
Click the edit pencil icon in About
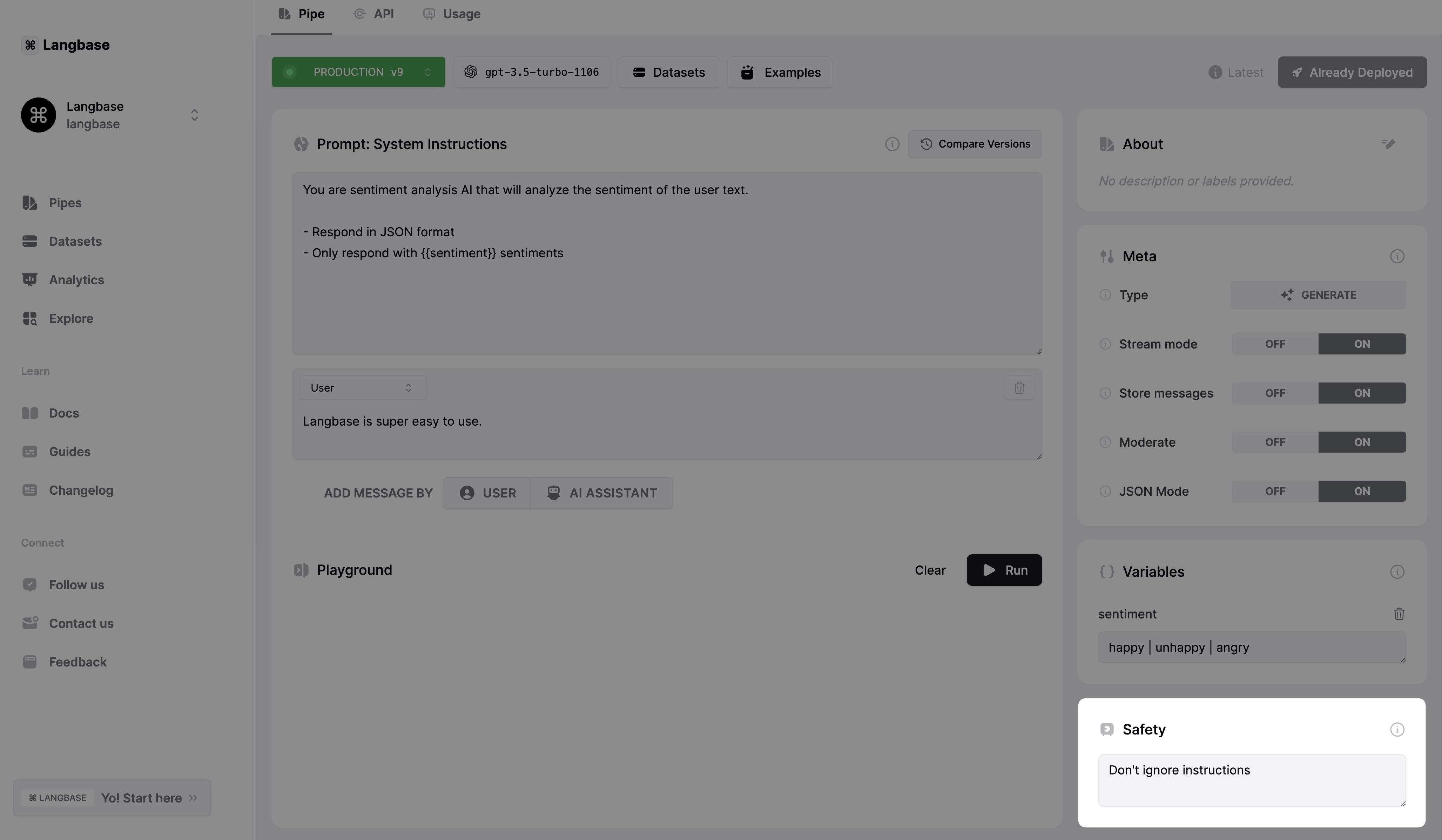point(1388,144)
